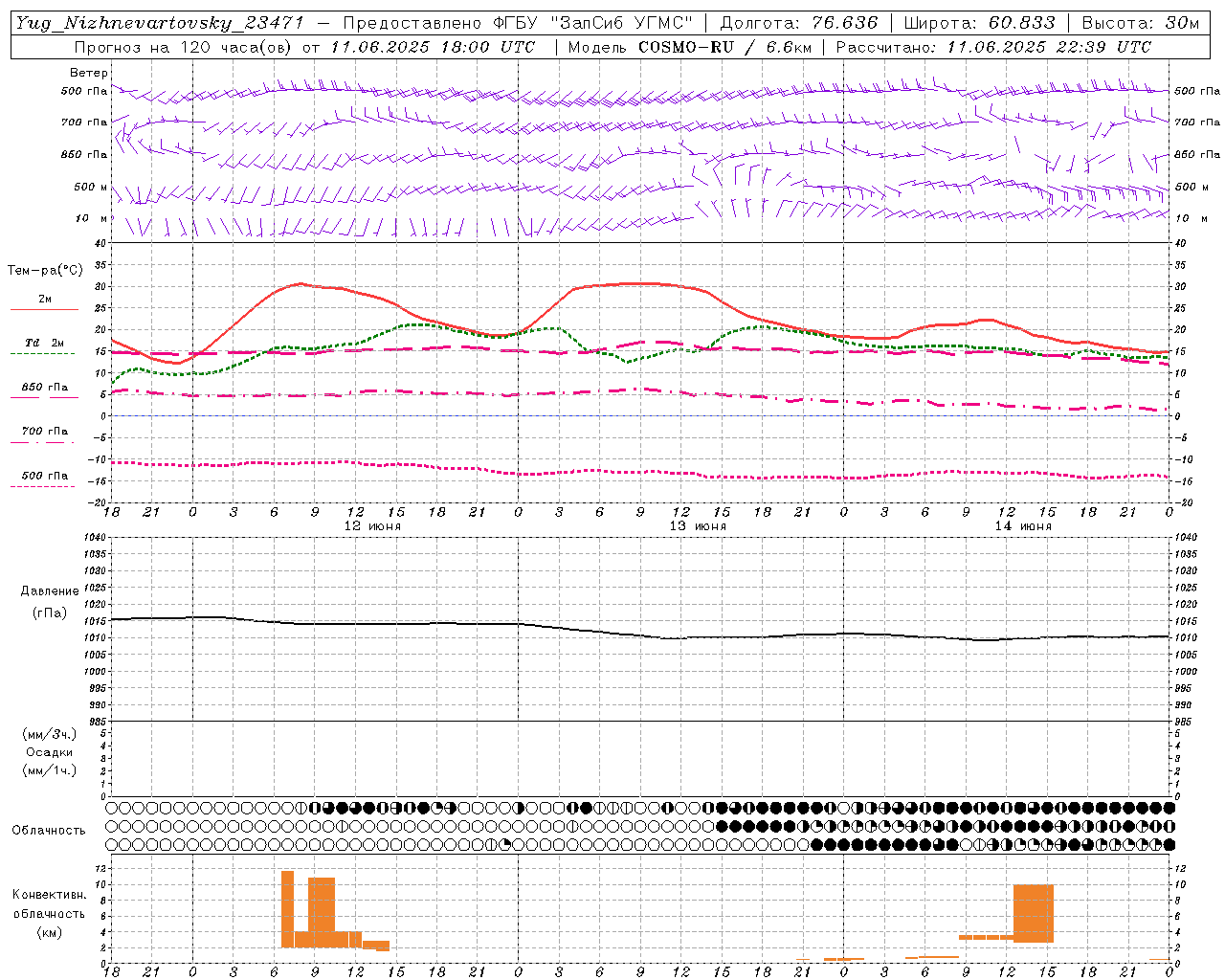Click the Ветер wind panel label

click(x=89, y=73)
